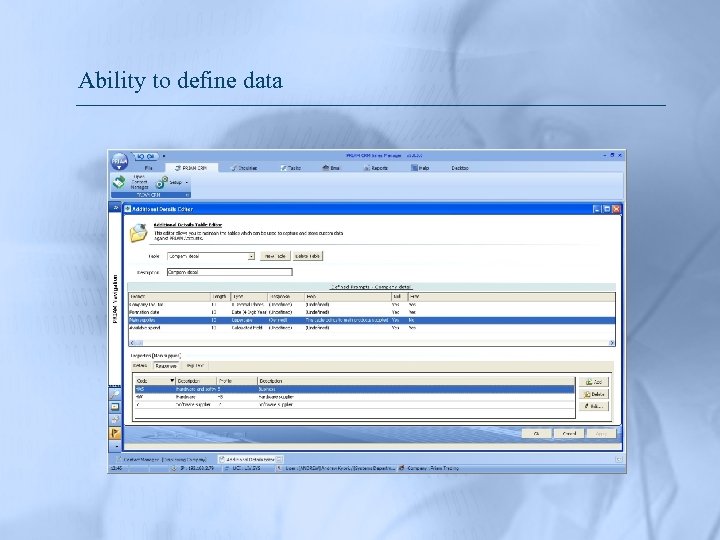Viewport: 720px width, 540px height.
Task: Select the Main supplier row in fields table
Action: [372, 320]
